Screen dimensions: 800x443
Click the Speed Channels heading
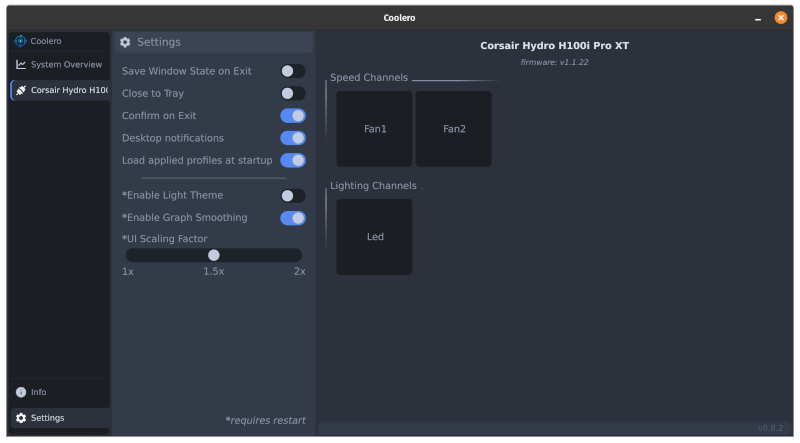click(x=369, y=78)
